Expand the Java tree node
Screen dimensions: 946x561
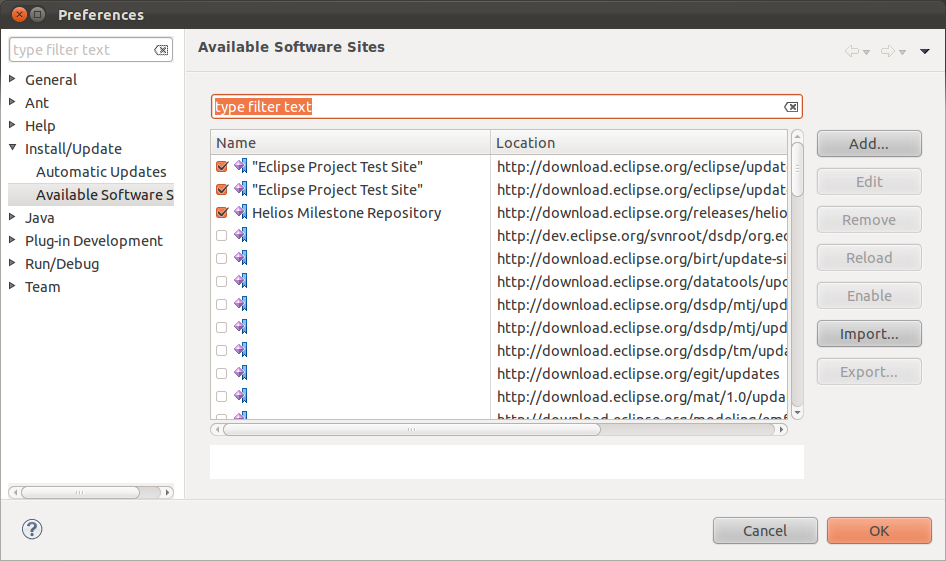pos(12,217)
